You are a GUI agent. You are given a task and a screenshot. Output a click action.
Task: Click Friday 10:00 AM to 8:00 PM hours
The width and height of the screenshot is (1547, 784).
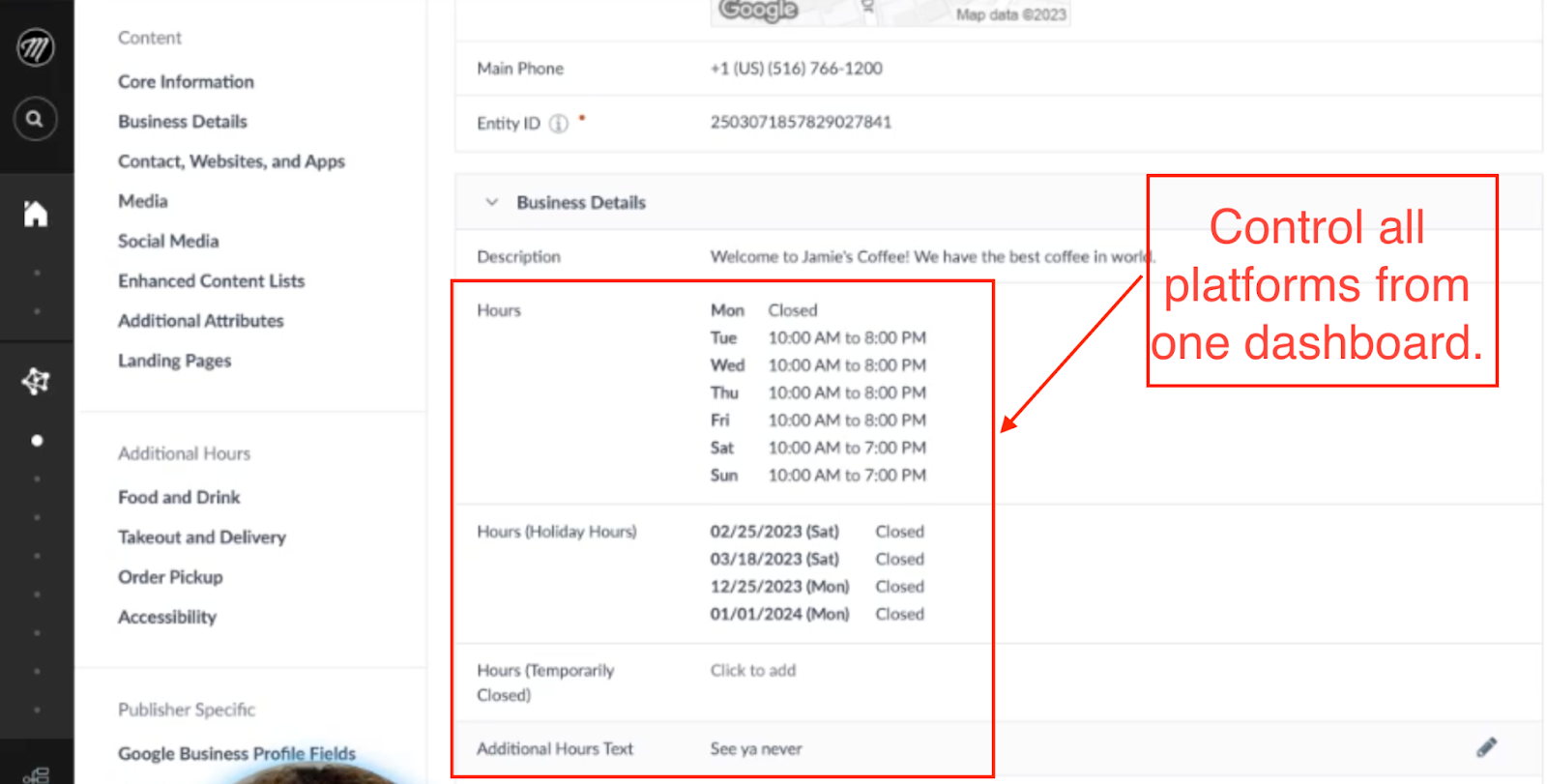click(x=818, y=421)
